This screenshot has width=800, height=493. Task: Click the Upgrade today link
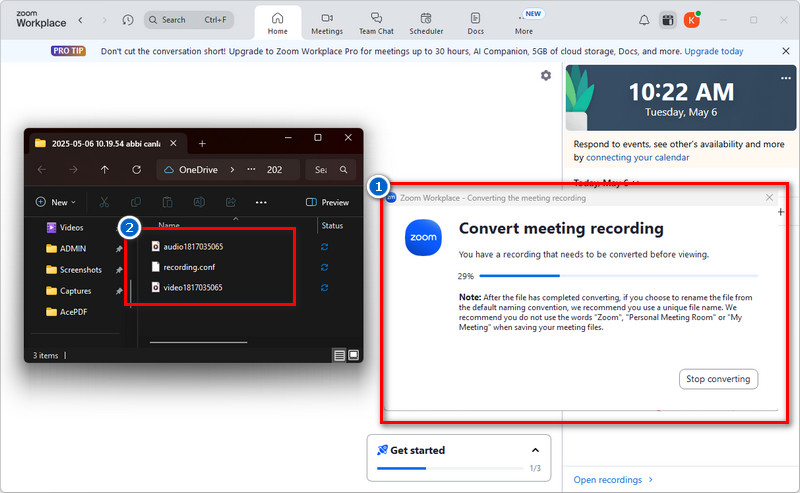click(x=712, y=52)
